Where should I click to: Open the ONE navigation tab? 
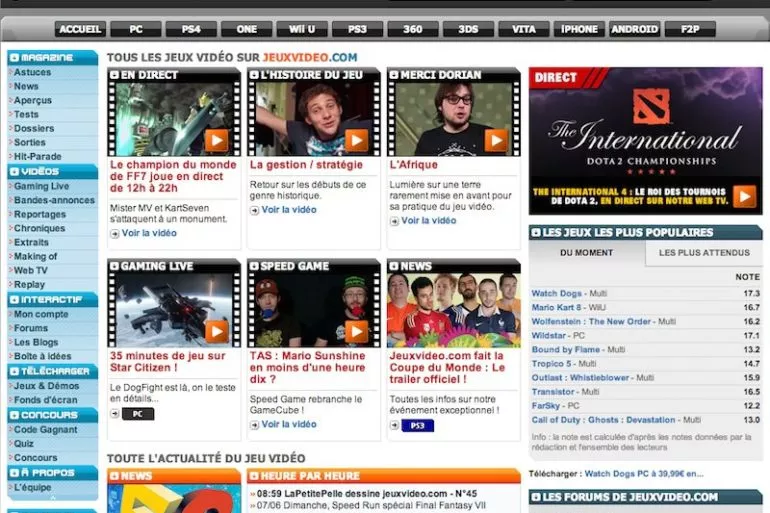click(x=247, y=29)
